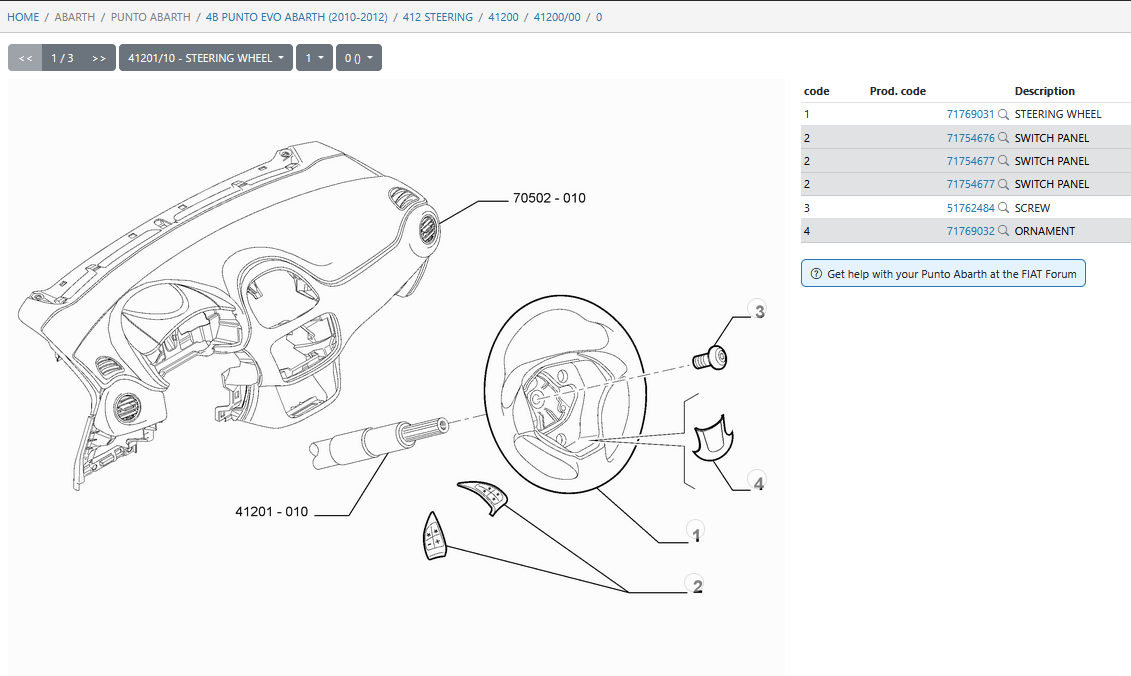
Task: Open product code 71769032 link
Action: 970,231
